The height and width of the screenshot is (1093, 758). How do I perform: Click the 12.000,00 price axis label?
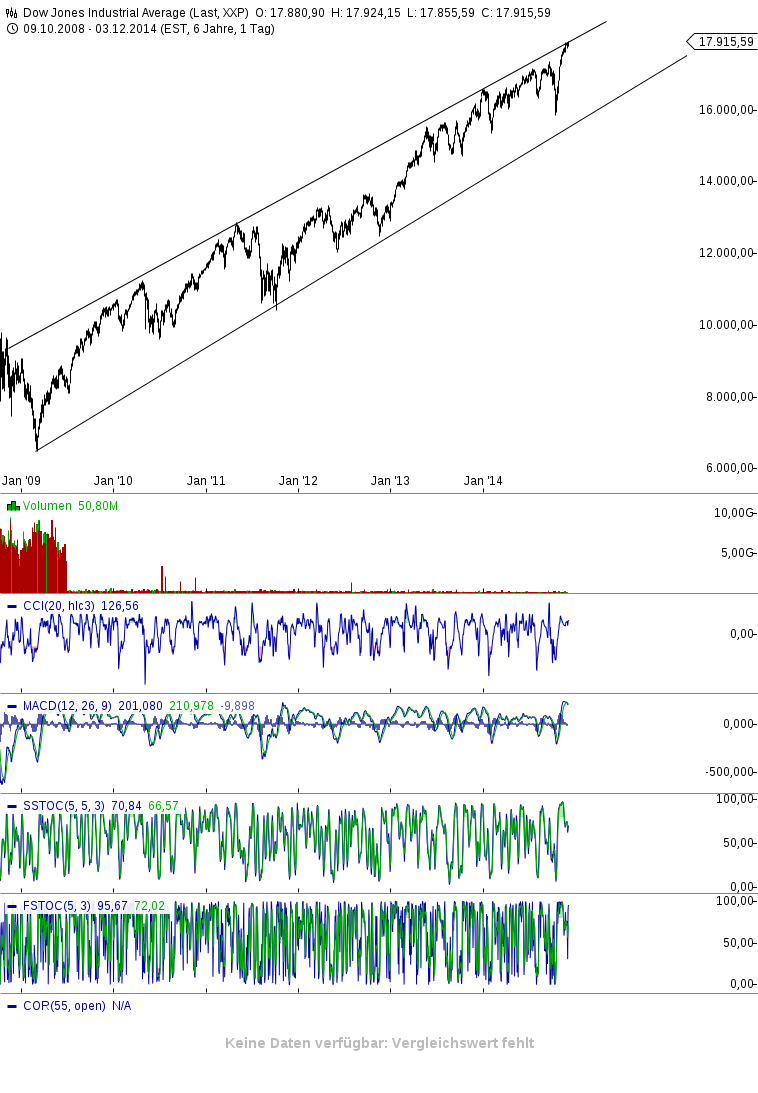726,253
